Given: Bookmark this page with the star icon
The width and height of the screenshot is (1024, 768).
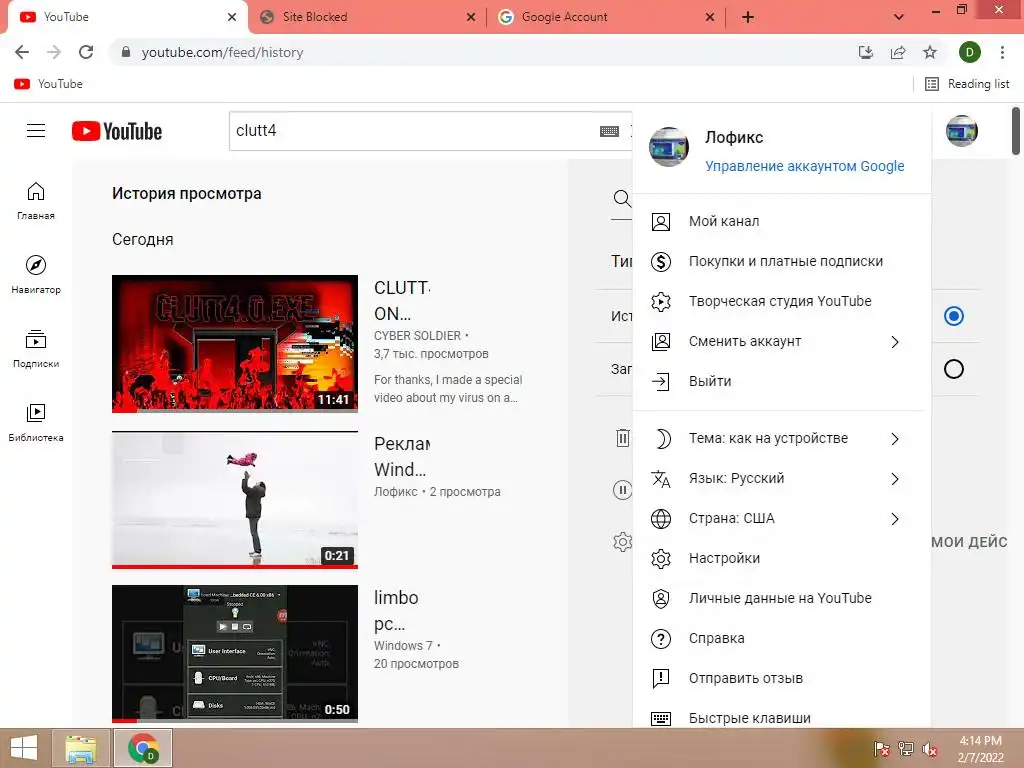Looking at the screenshot, I should point(930,52).
